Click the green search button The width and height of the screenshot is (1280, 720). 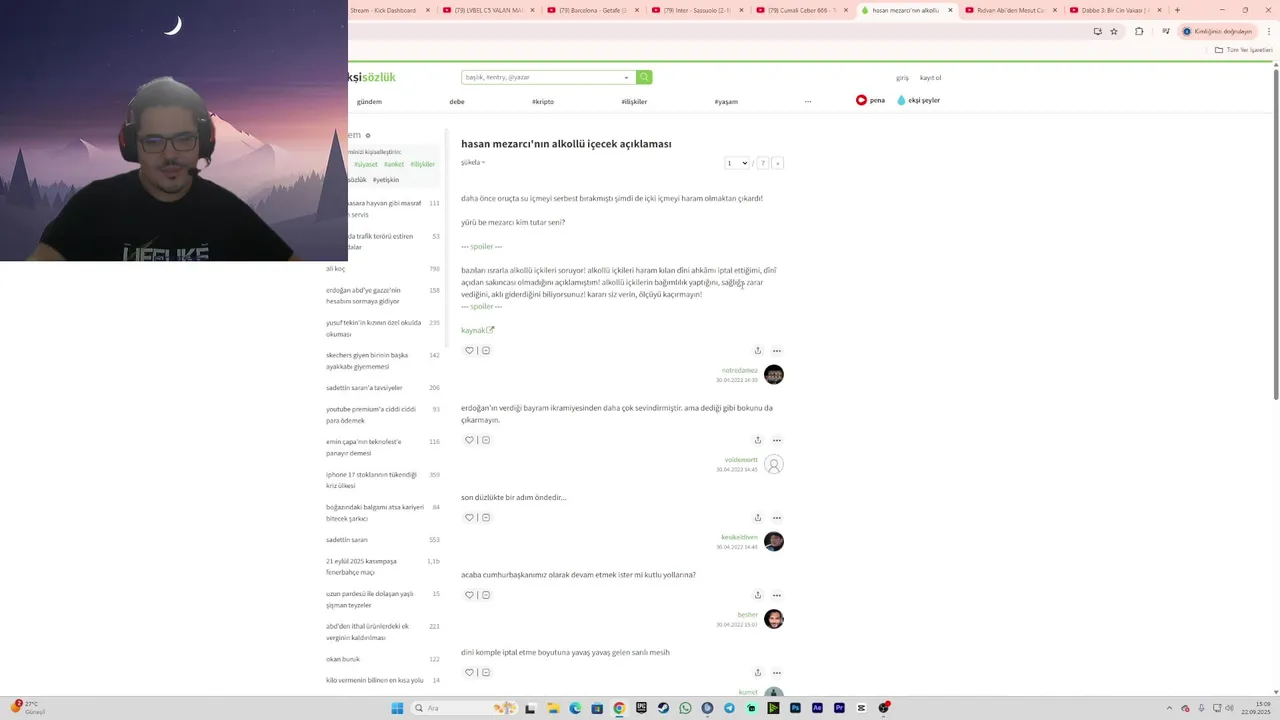pos(644,77)
